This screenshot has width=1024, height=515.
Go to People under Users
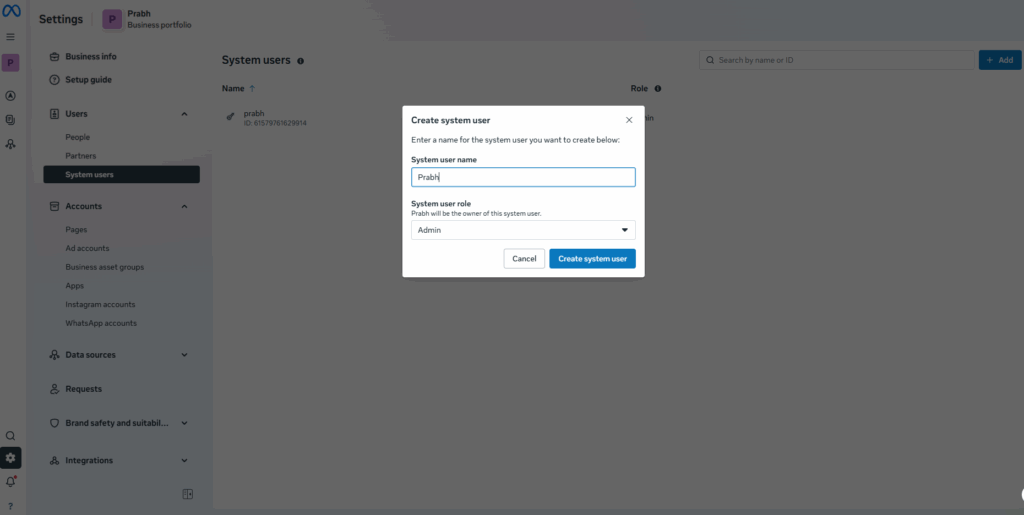coord(78,137)
